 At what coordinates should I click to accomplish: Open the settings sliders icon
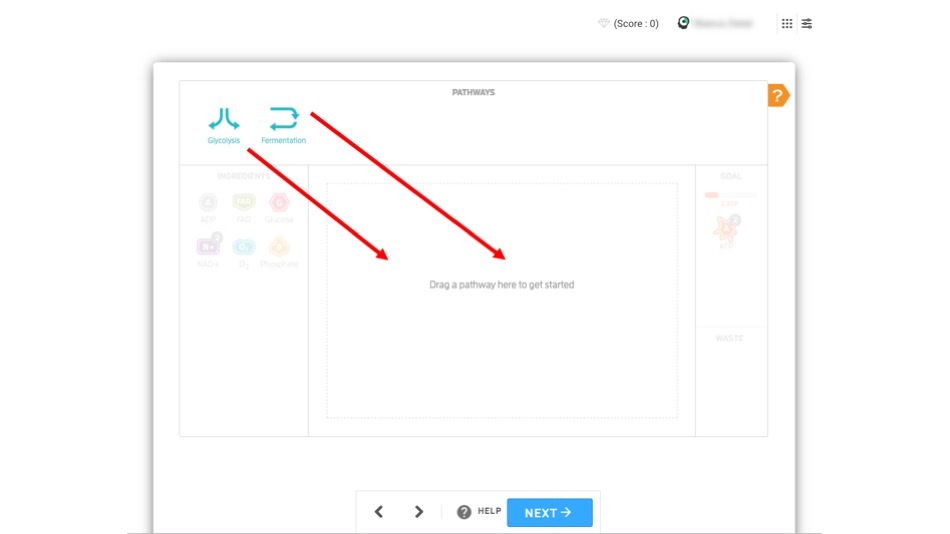point(806,24)
